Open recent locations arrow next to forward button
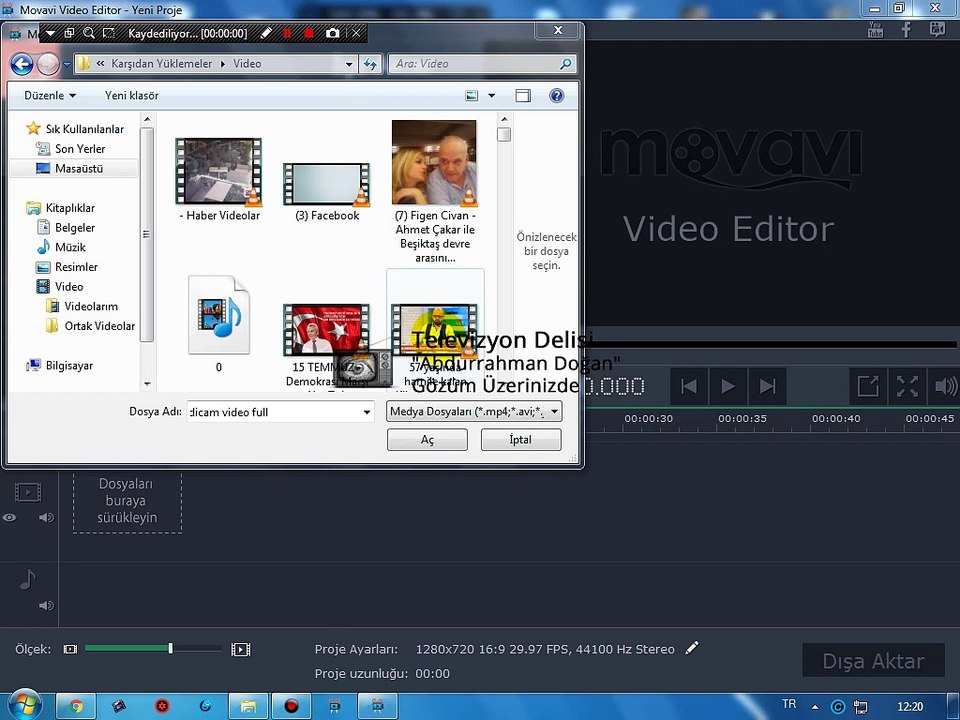The image size is (960, 720). (x=67, y=64)
